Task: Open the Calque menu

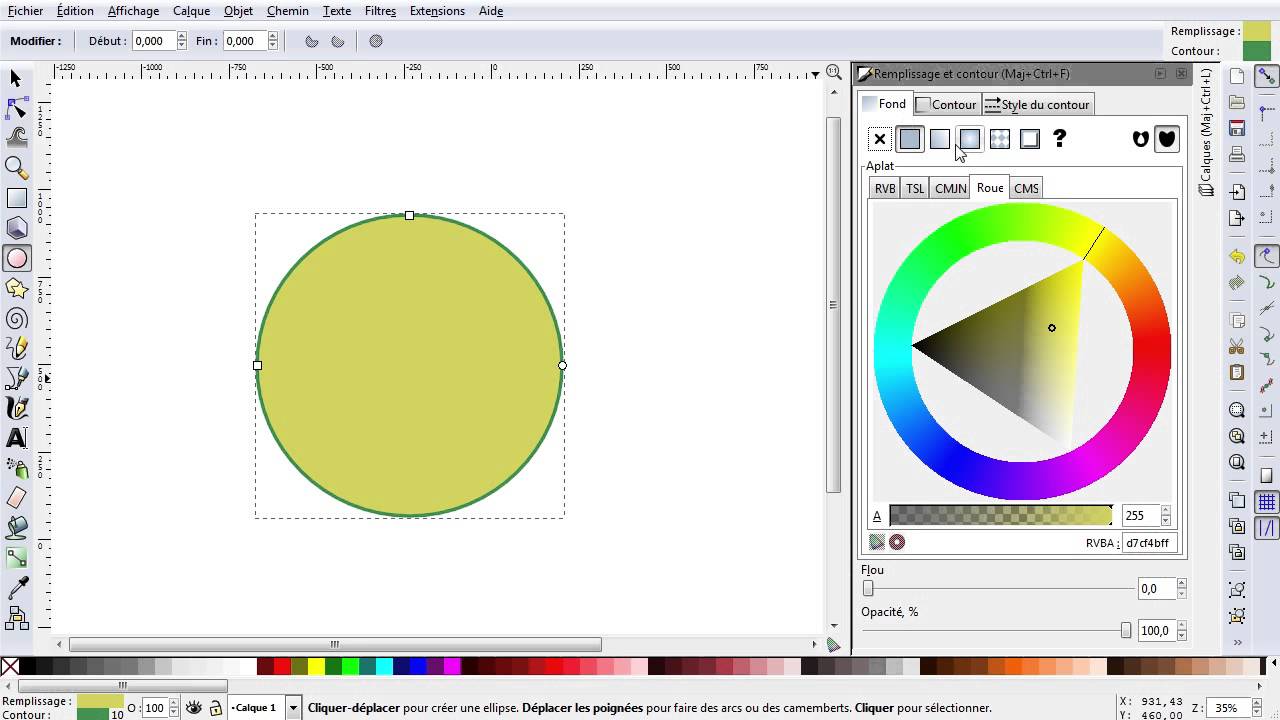Action: tap(191, 11)
